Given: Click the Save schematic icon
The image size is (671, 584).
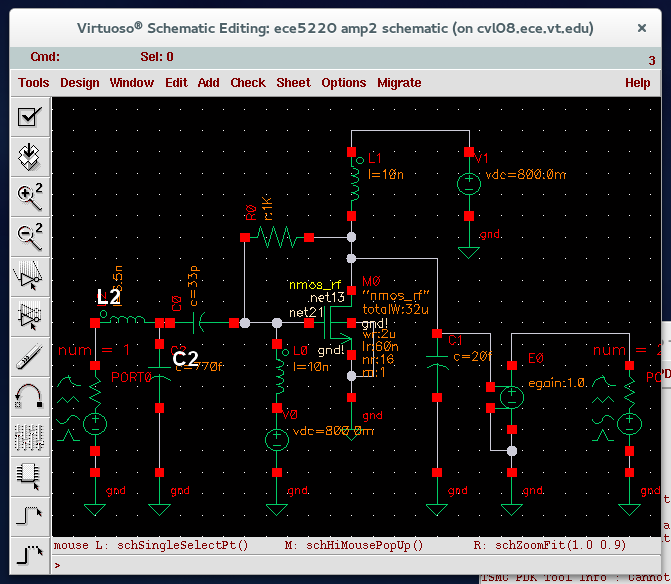Looking at the screenshot, I should [x=30, y=157].
